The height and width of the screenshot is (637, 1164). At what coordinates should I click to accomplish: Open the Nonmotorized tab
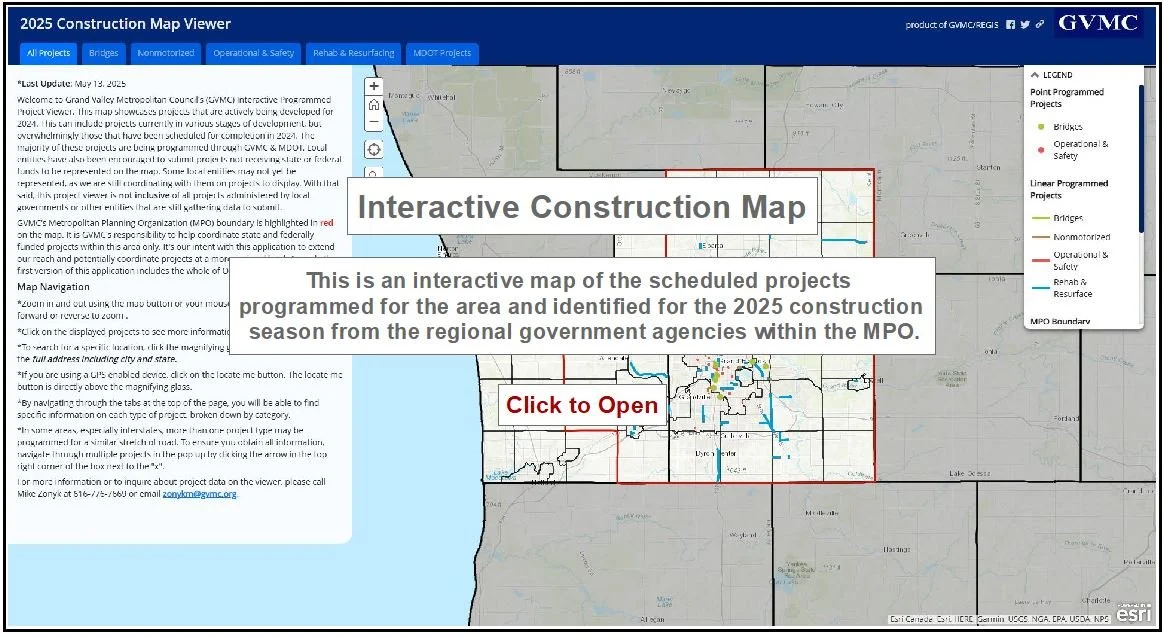tap(166, 53)
